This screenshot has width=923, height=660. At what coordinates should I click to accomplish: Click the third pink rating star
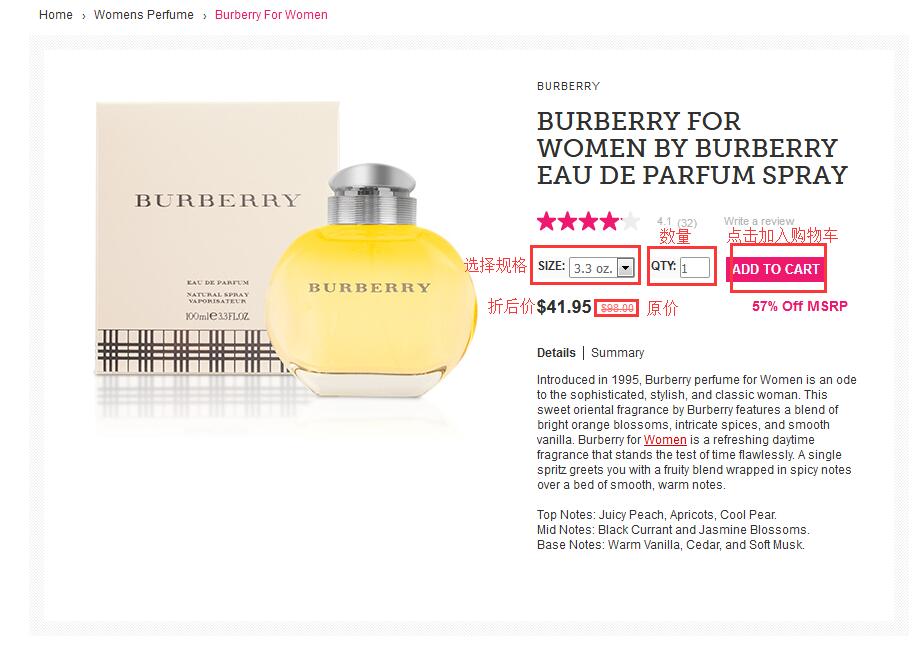tap(589, 221)
